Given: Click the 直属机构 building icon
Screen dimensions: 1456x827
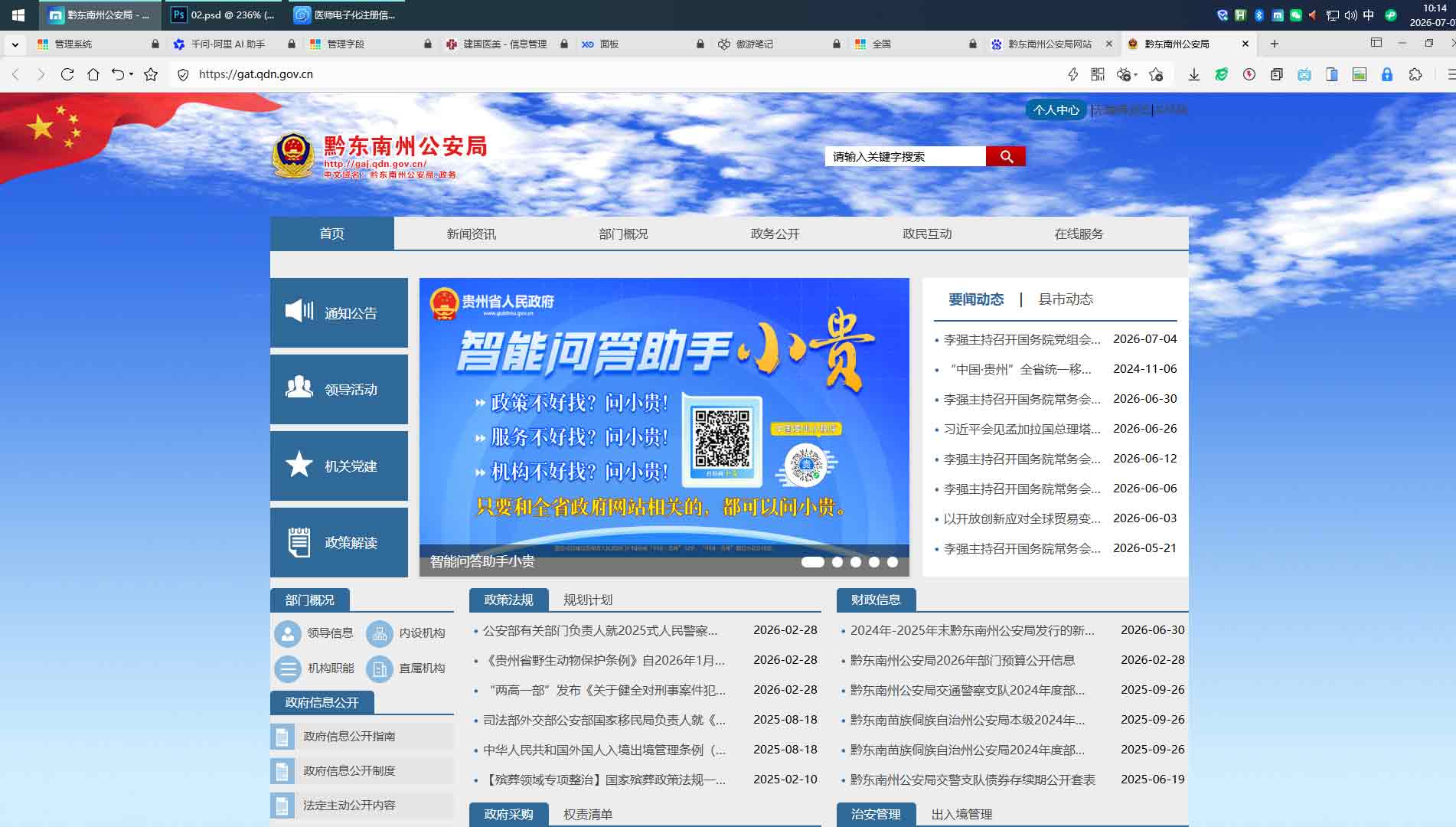Looking at the screenshot, I should [380, 668].
